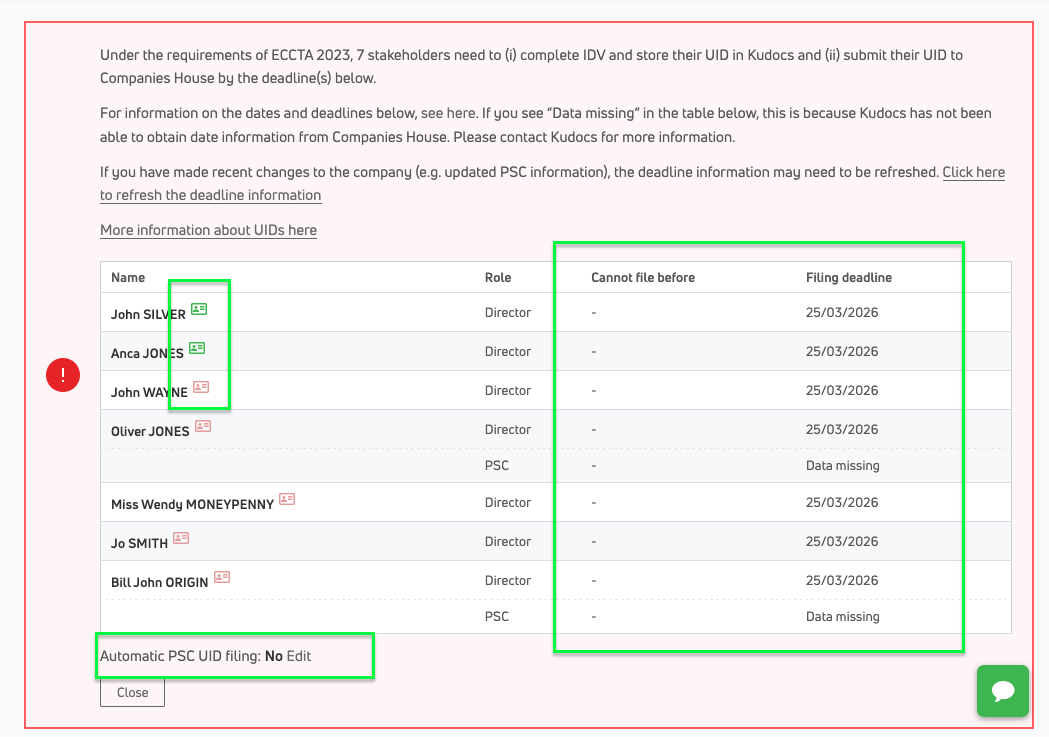Select the Miss Wendy MONEYPENNY name
Viewport: 1049px width, 737px height.
(x=192, y=504)
